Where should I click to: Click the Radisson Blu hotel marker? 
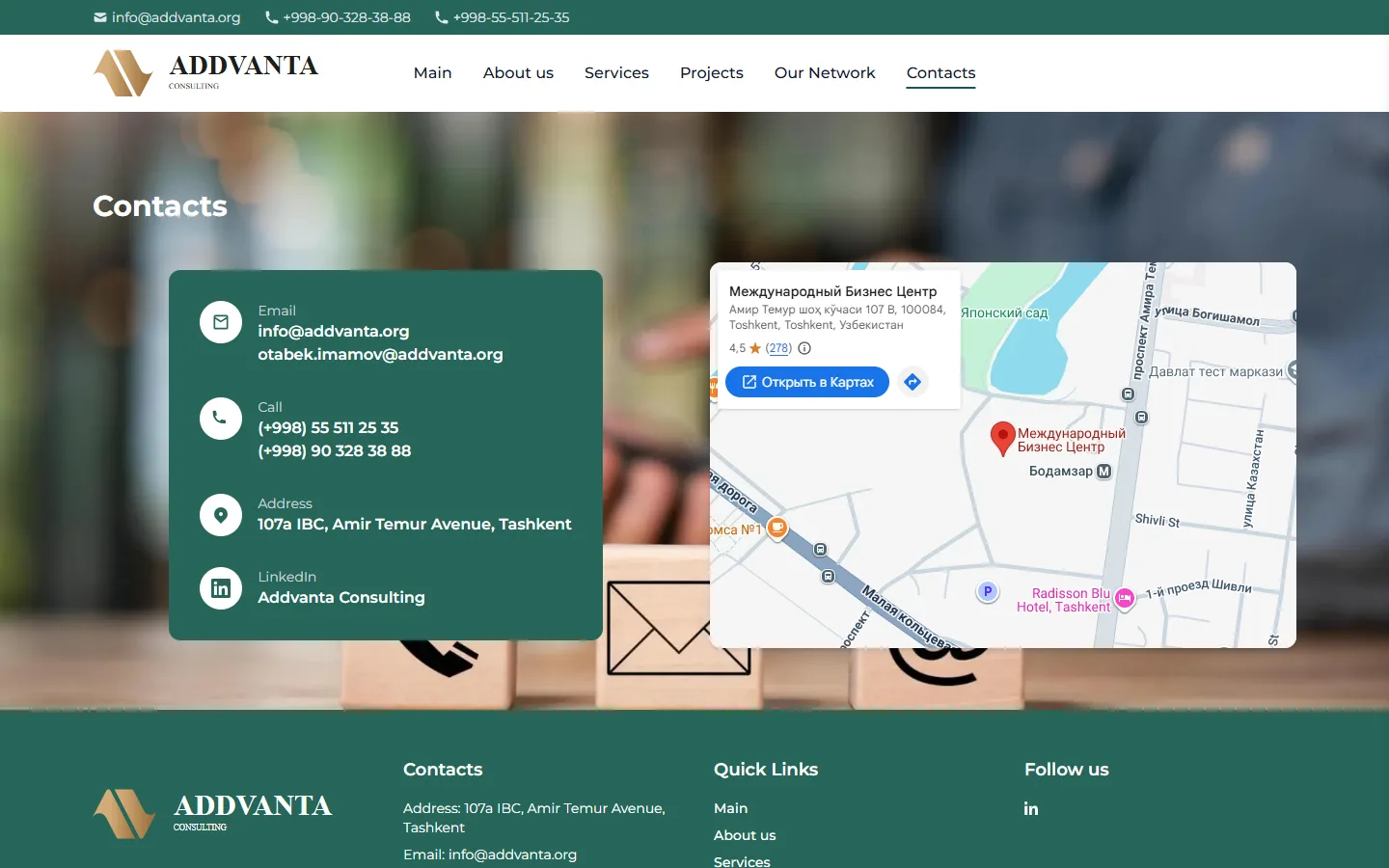[1125, 599]
